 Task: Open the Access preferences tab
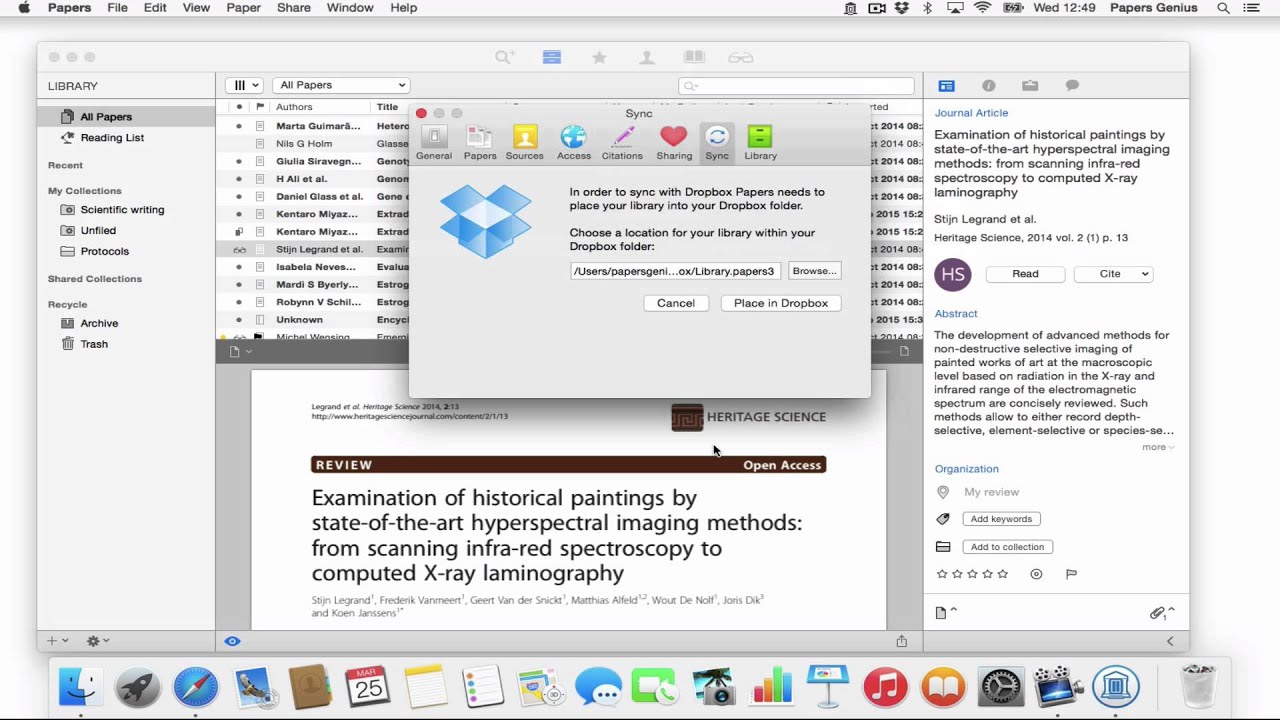pyautogui.click(x=573, y=142)
